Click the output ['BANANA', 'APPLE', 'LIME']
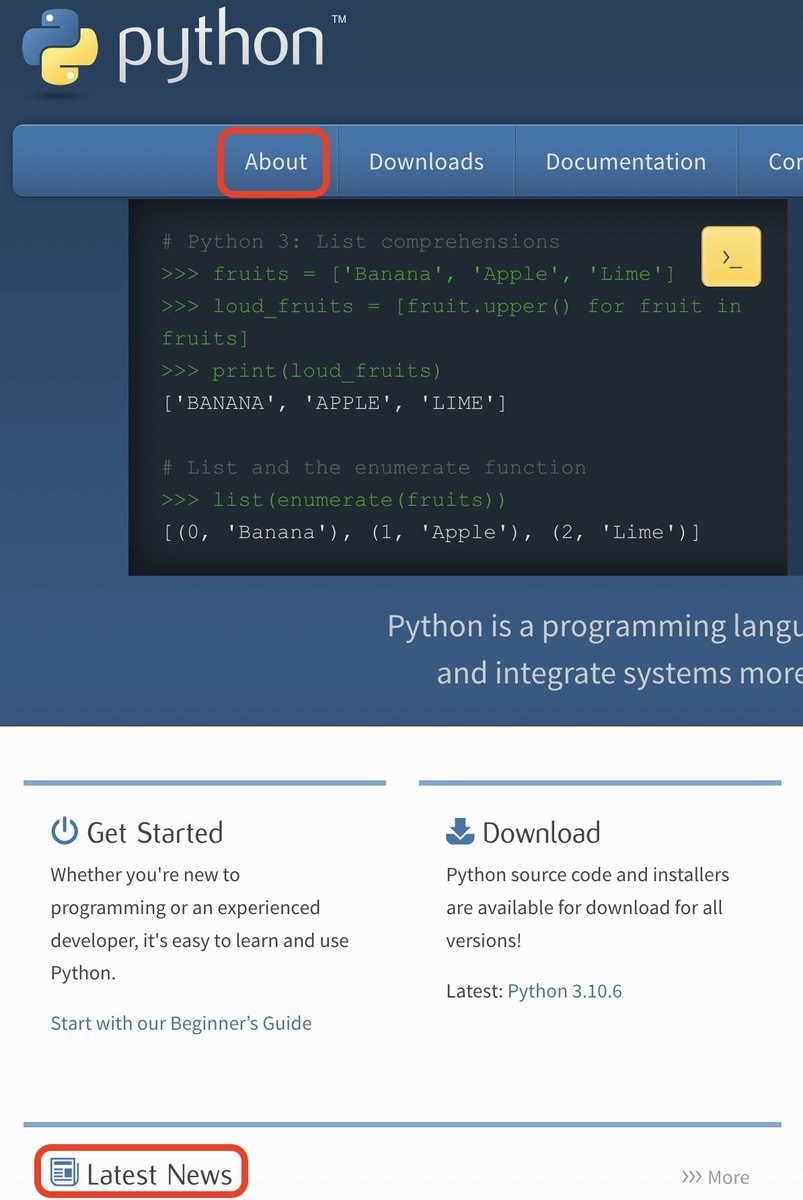803x1200 pixels. tap(335, 403)
